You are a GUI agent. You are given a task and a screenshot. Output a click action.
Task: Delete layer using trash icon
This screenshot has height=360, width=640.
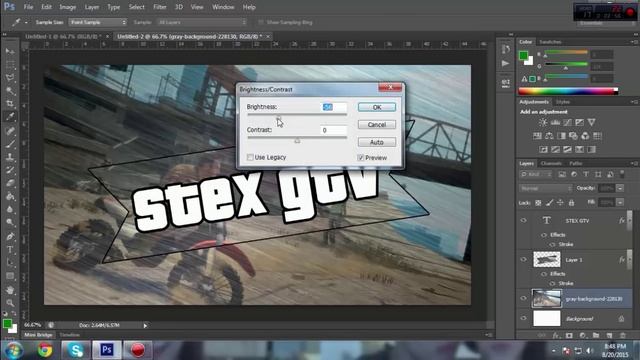click(622, 336)
